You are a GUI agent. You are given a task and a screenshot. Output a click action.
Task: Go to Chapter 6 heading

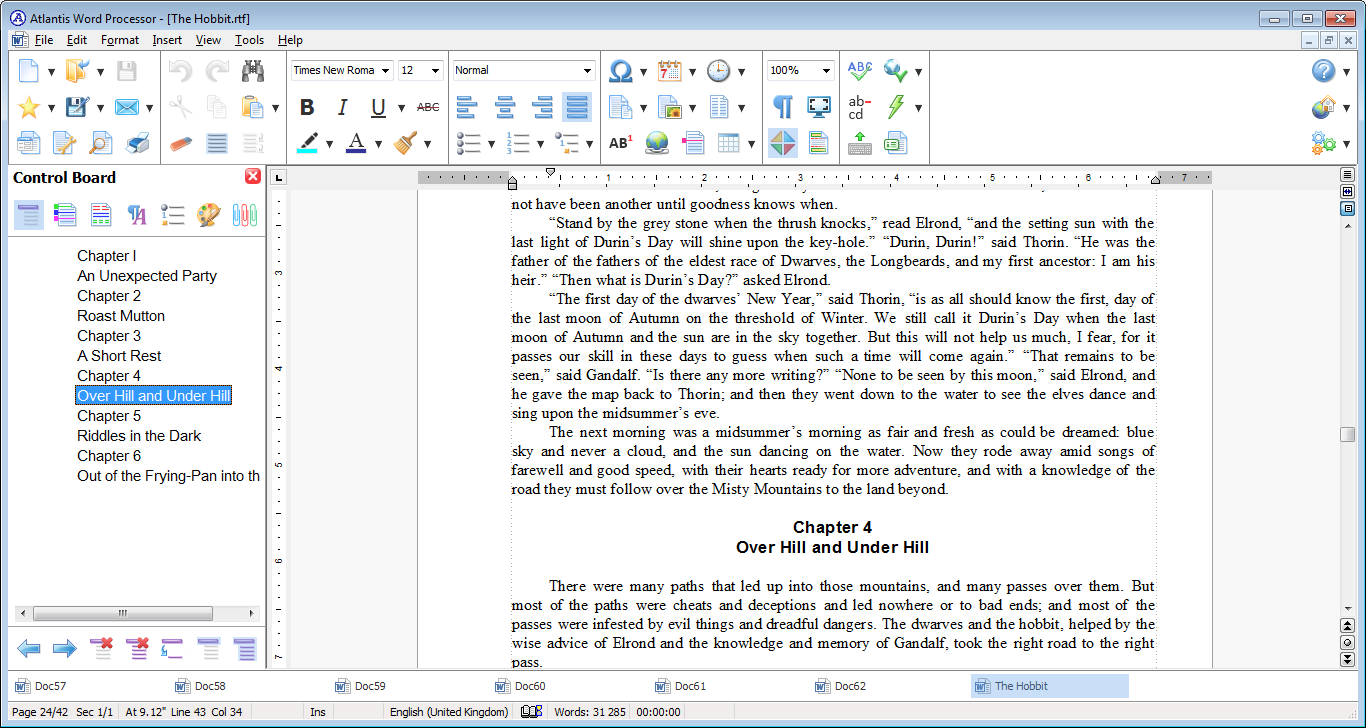[x=109, y=456]
